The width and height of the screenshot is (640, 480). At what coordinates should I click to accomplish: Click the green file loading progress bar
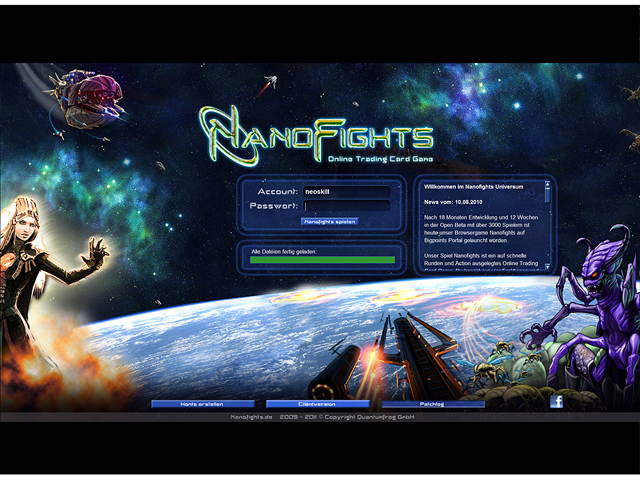(x=322, y=260)
